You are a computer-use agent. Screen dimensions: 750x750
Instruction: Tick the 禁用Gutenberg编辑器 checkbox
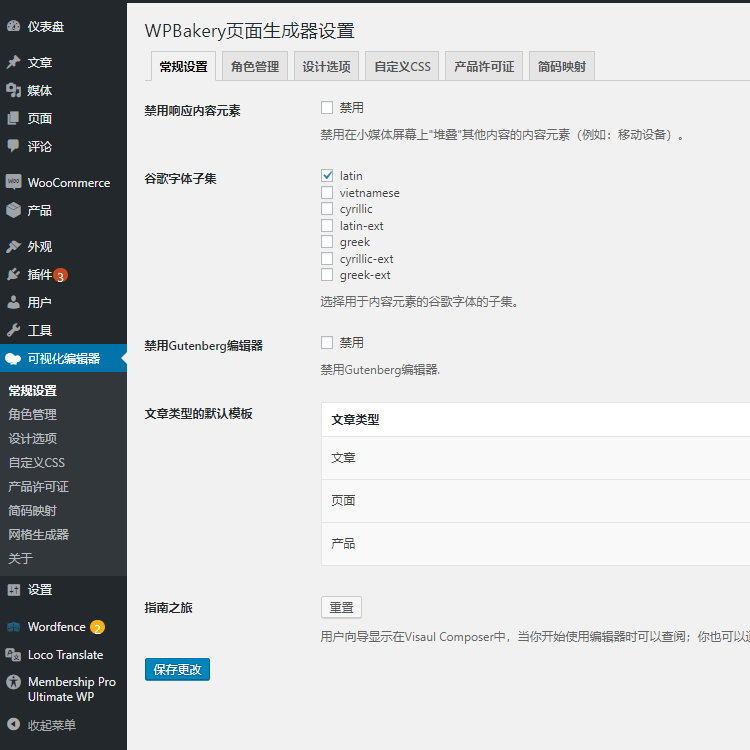[327, 342]
